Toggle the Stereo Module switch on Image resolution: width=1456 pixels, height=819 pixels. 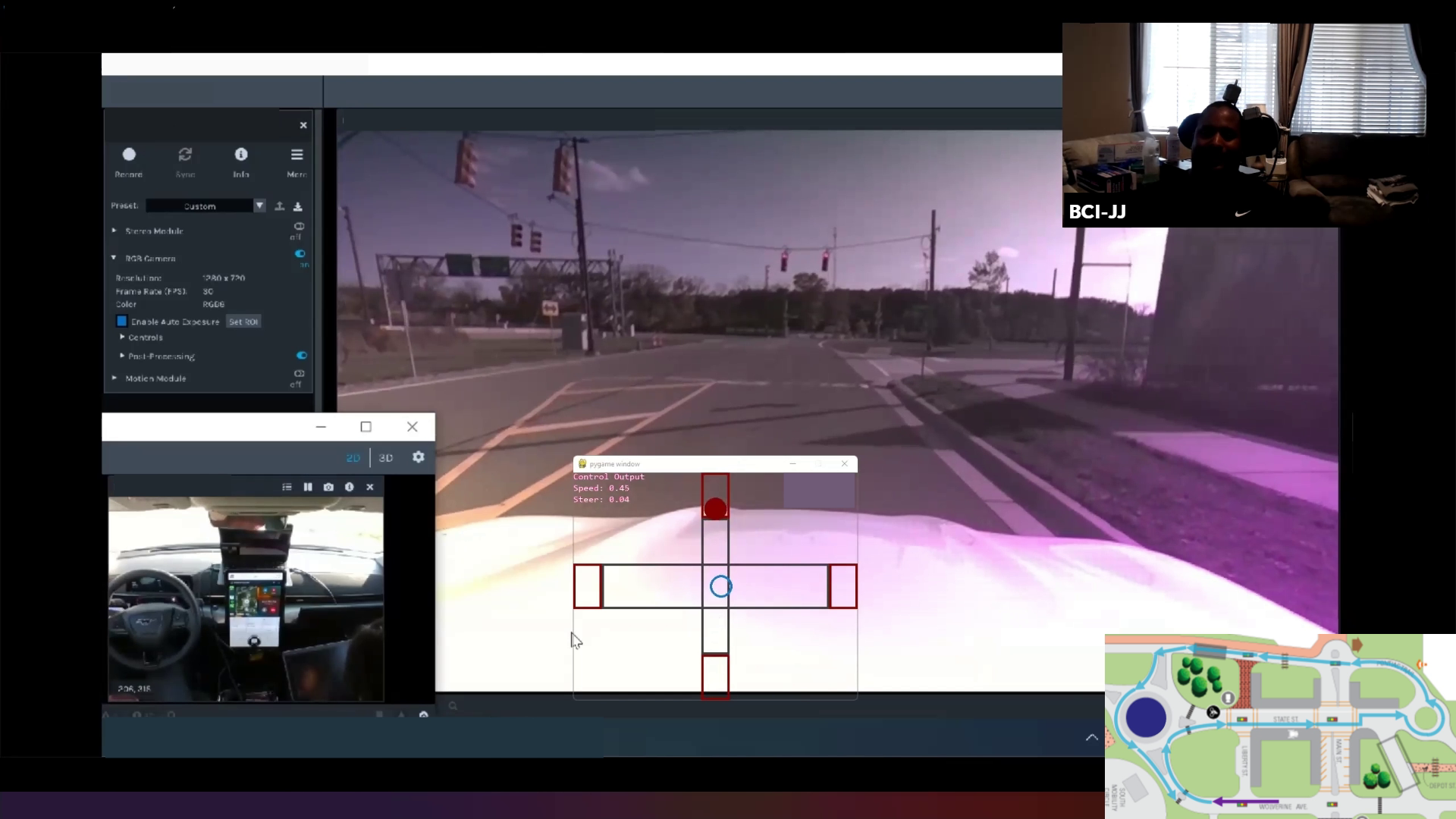point(300,227)
